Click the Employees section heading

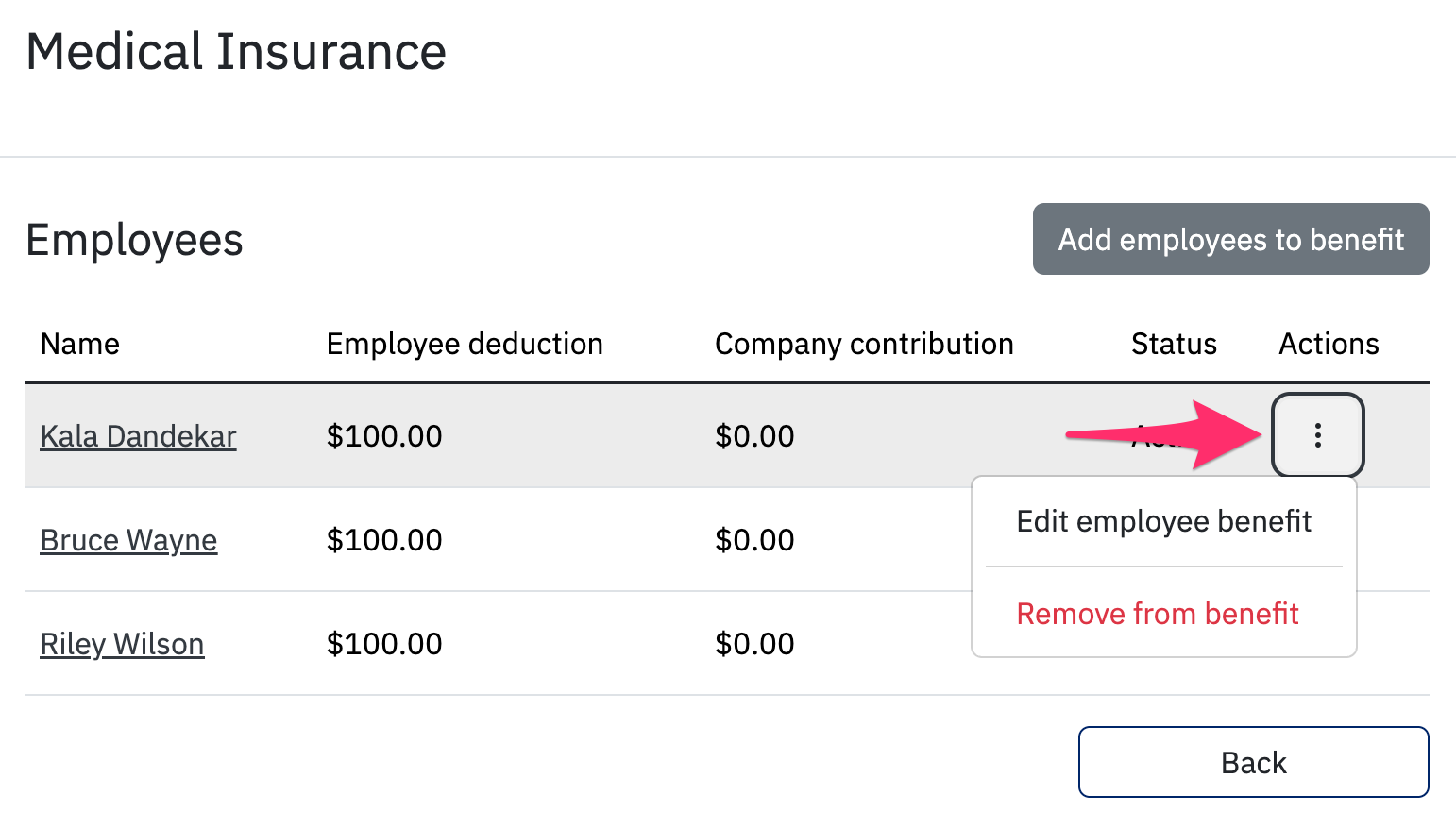[134, 240]
